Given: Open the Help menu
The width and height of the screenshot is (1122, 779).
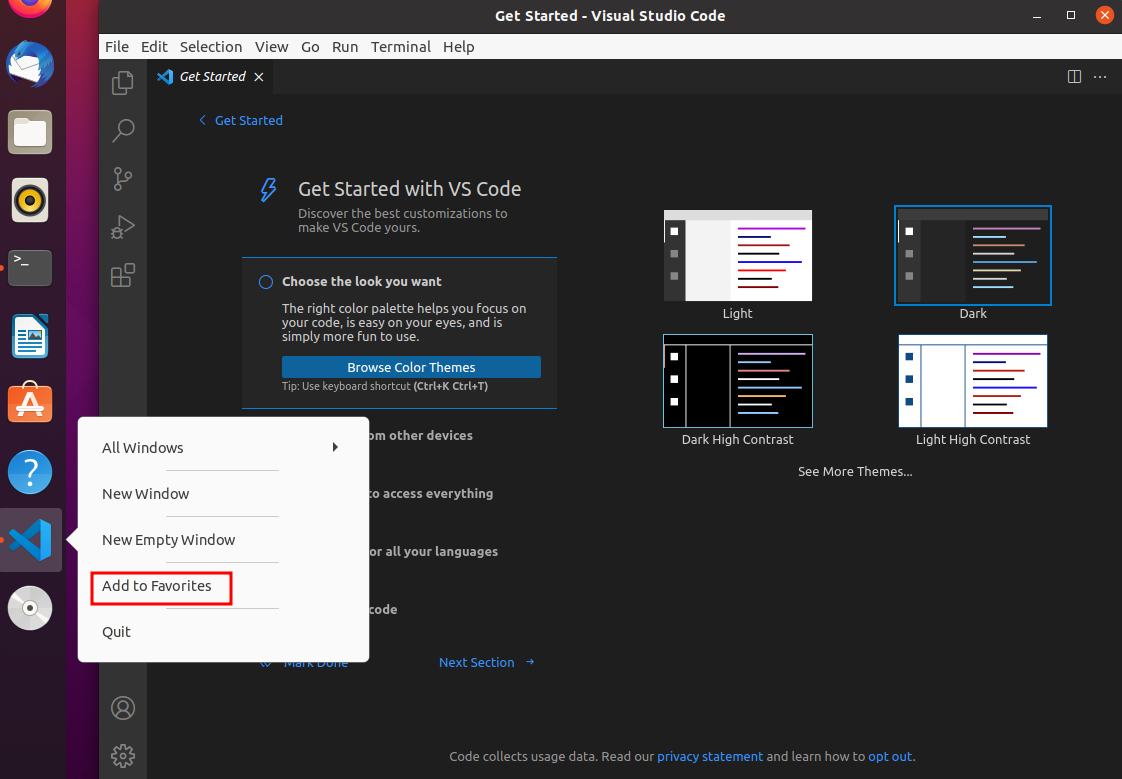Looking at the screenshot, I should [x=459, y=46].
